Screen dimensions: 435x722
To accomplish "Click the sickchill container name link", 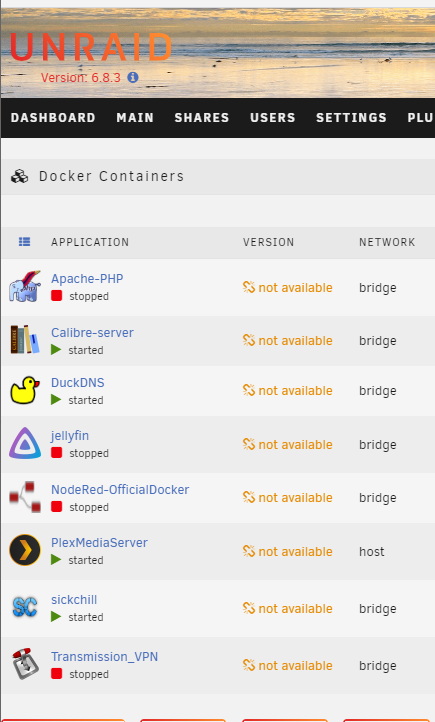I will pyautogui.click(x=74, y=600).
